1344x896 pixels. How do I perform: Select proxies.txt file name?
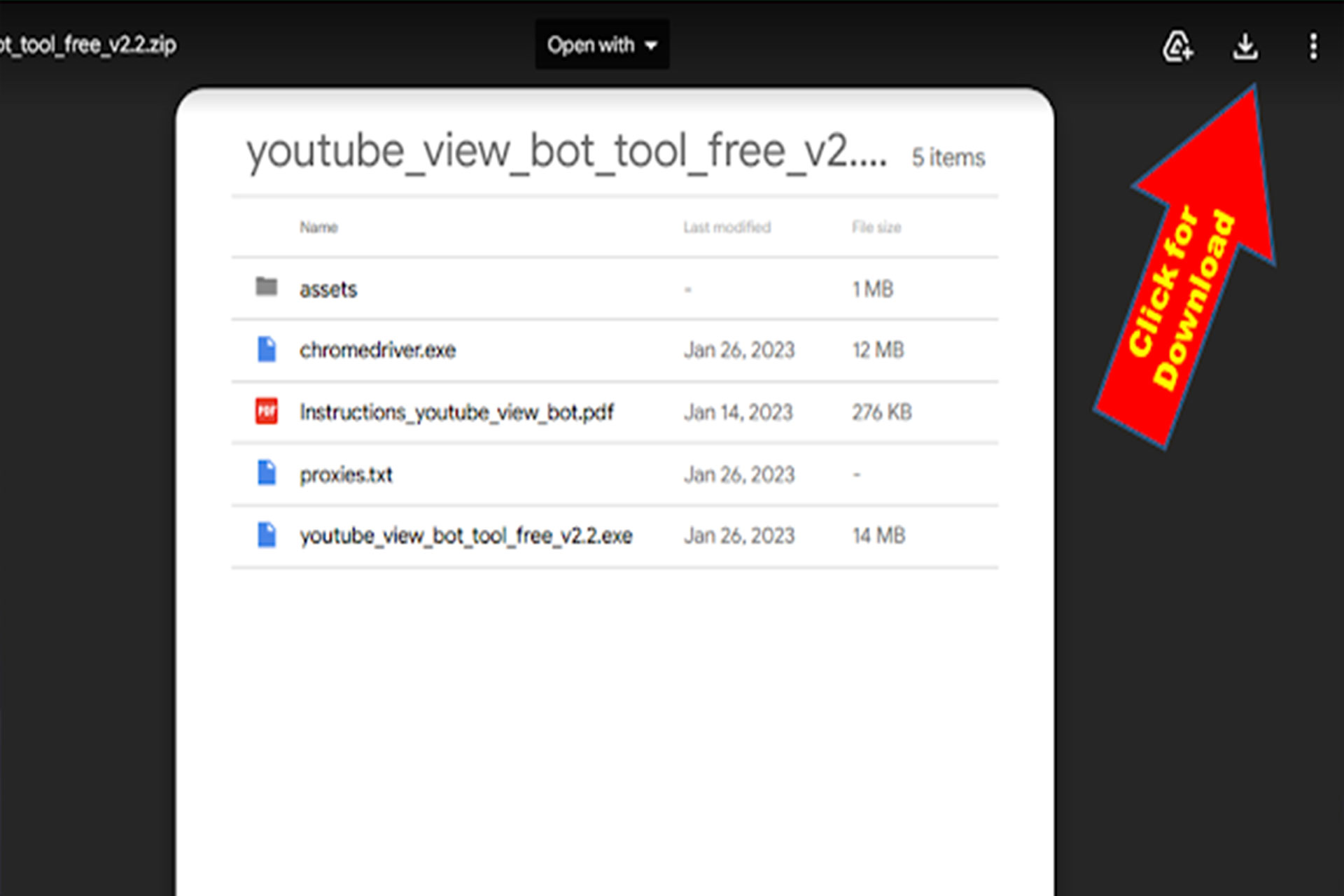[x=346, y=475]
